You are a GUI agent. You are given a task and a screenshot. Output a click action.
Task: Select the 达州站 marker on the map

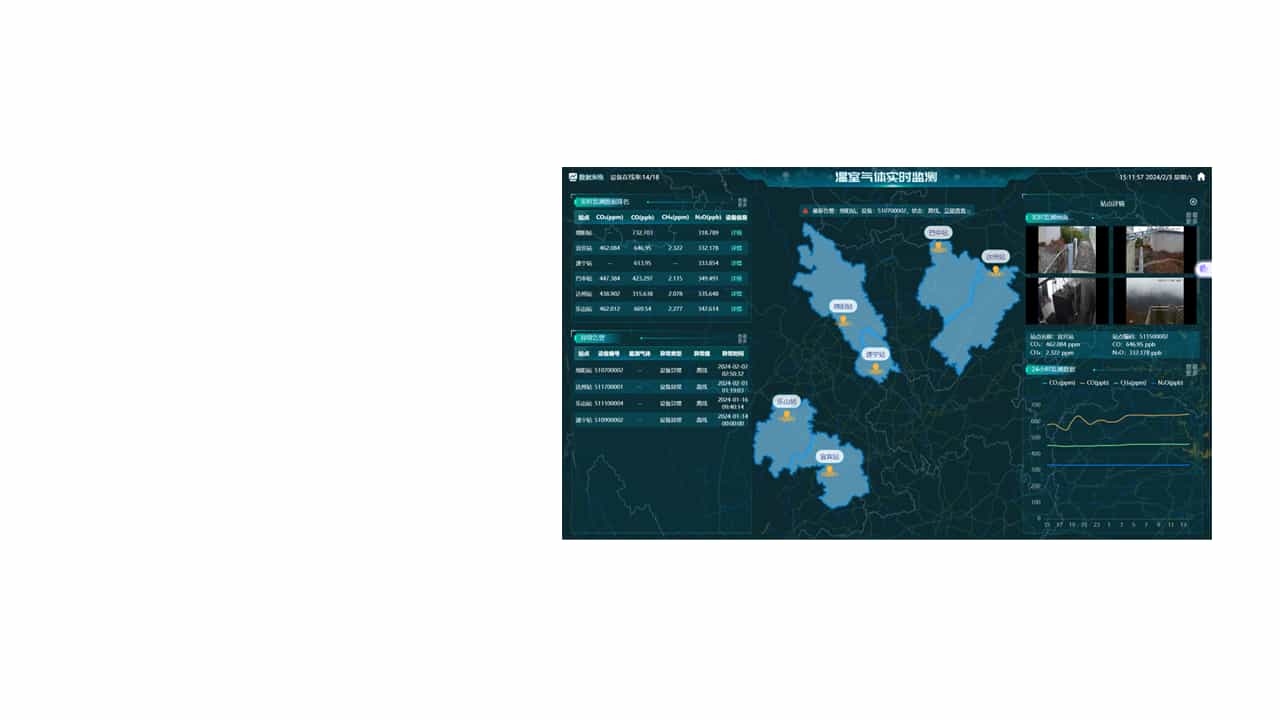pos(995,270)
